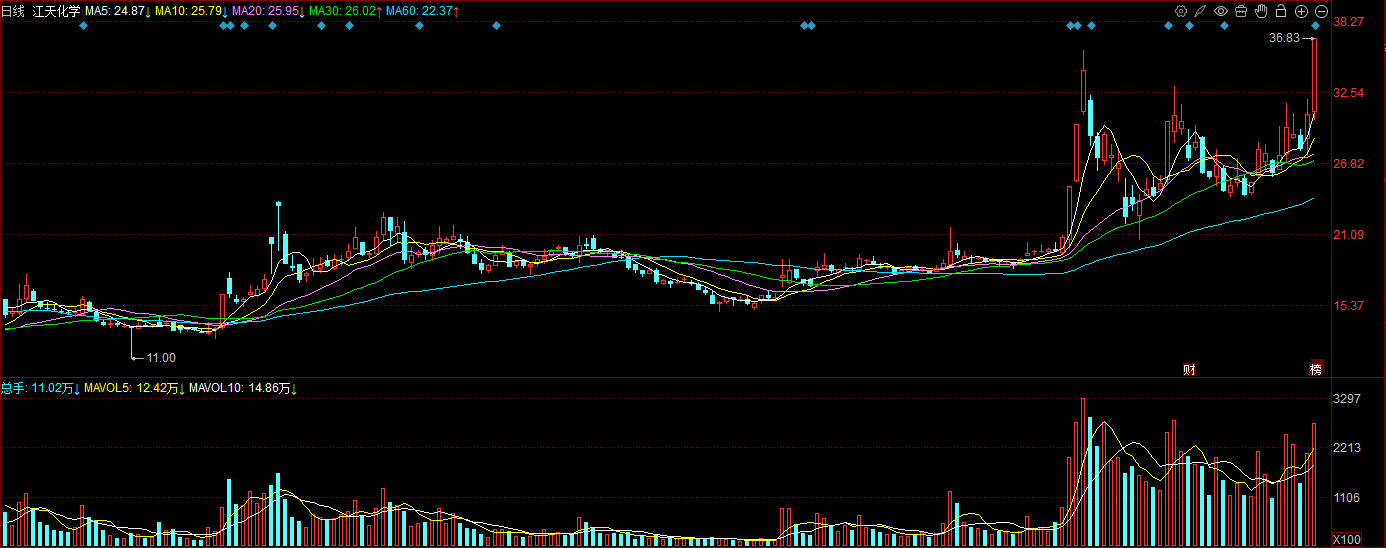Click the 3297 volume axis label
This screenshot has height=548, width=1386.
[x=1347, y=399]
